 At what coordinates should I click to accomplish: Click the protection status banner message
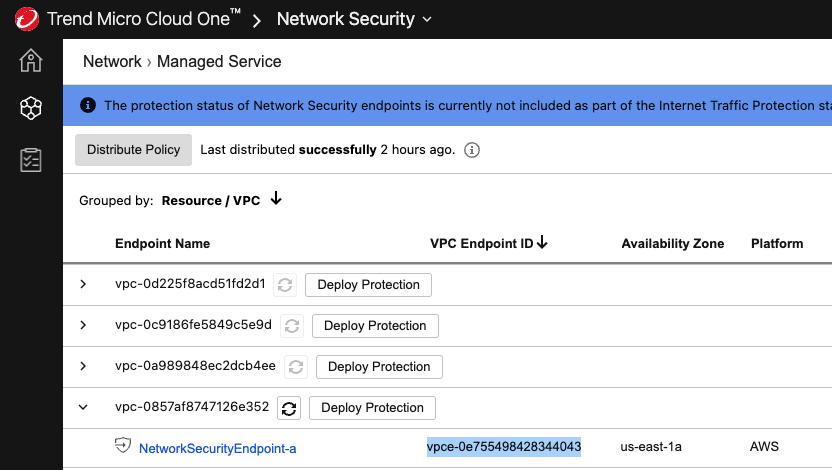[x=468, y=106]
